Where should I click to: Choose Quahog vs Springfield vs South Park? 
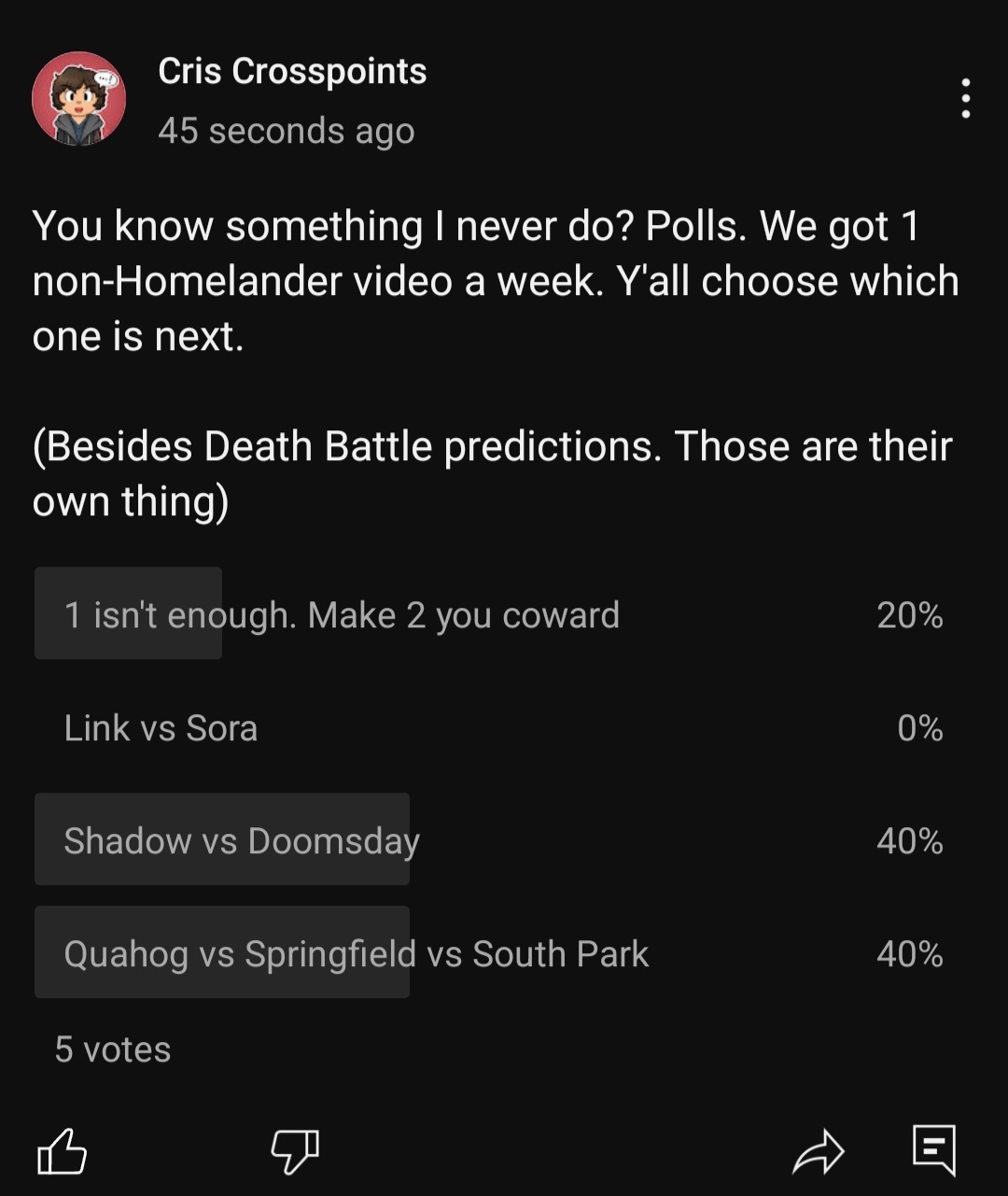point(504,953)
